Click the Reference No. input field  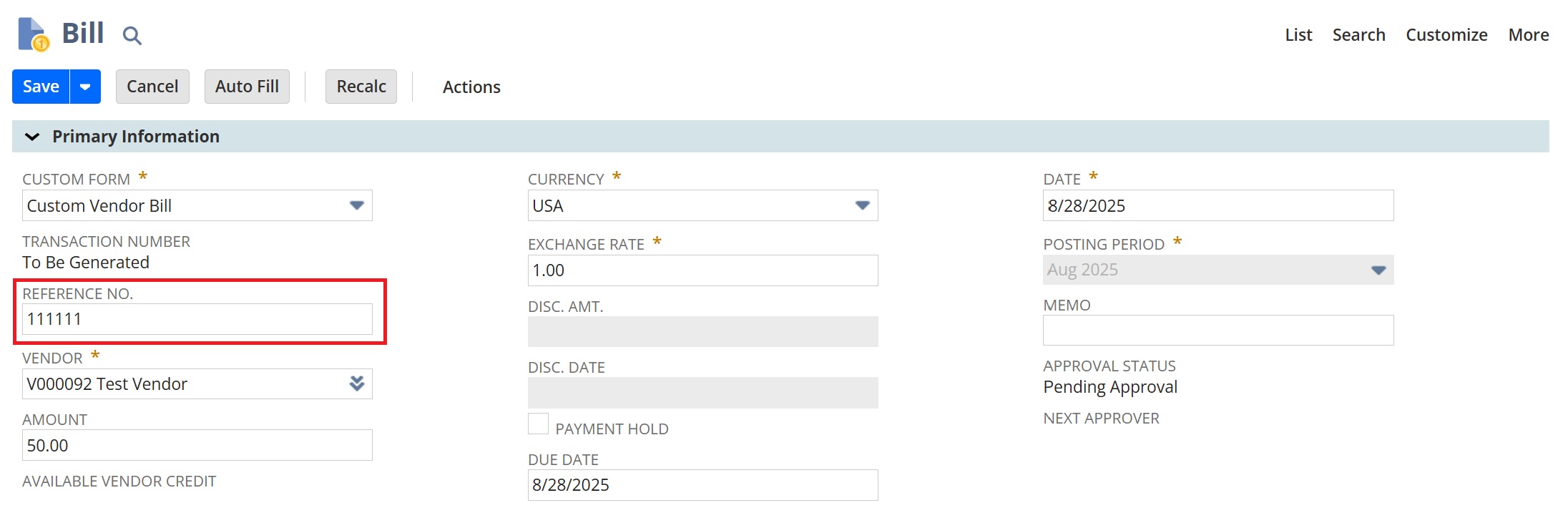tap(197, 319)
